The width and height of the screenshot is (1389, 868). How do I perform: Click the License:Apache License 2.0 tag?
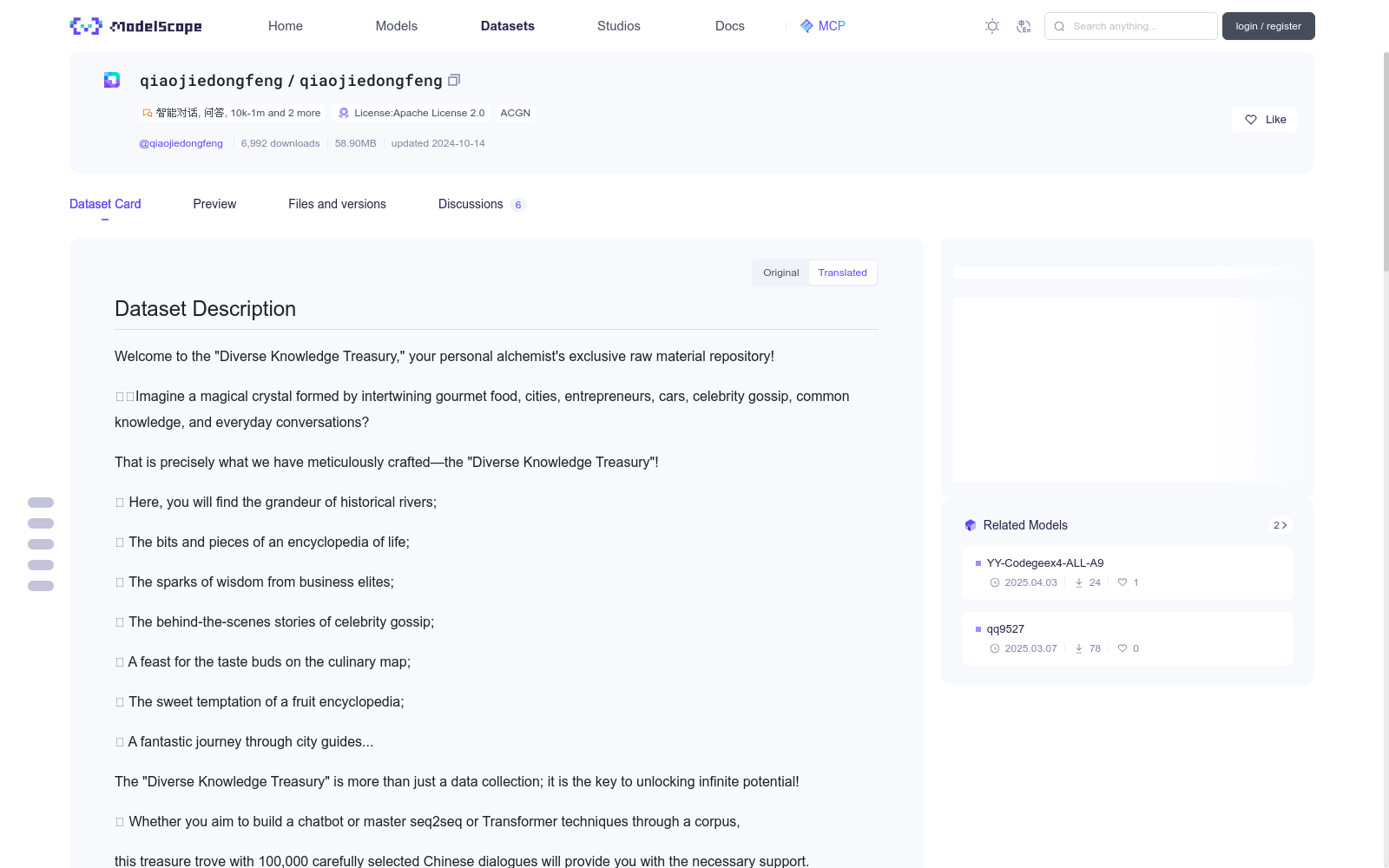coord(411,113)
